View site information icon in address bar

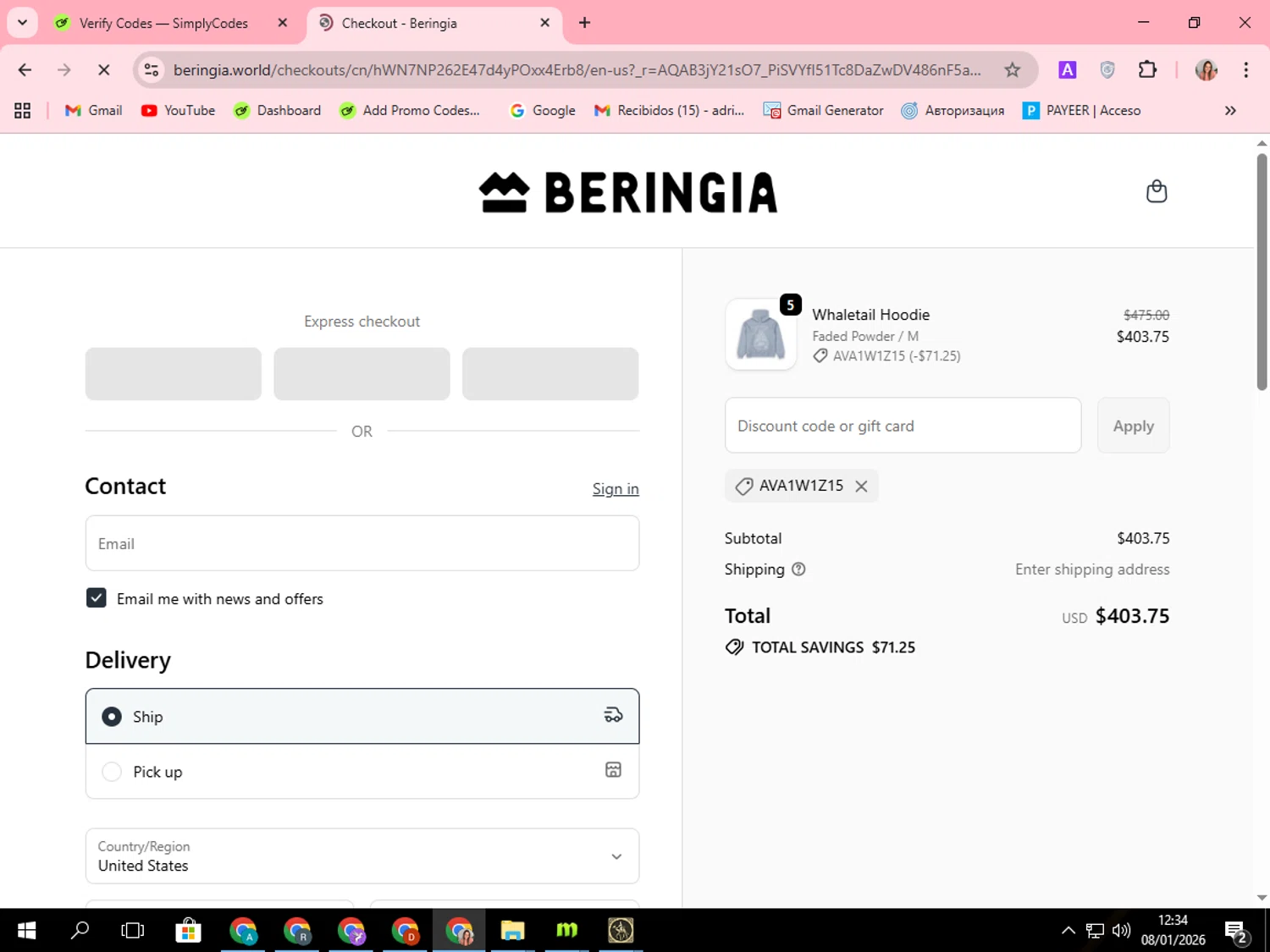coord(152,69)
